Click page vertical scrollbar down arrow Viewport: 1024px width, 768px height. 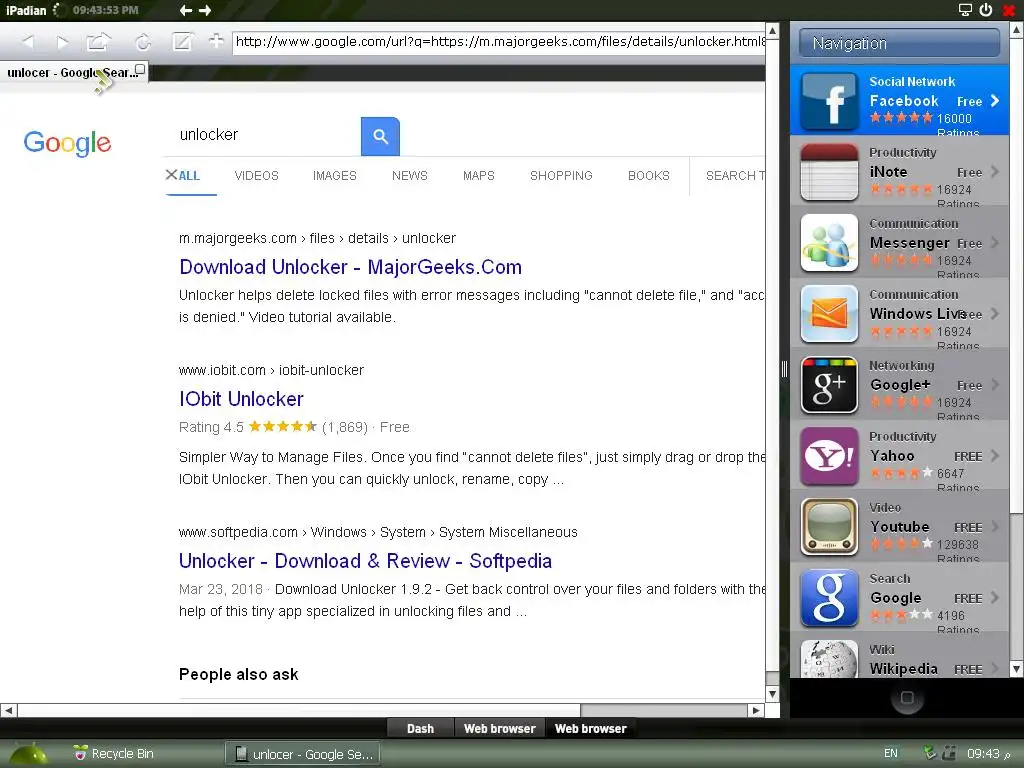pyautogui.click(x=773, y=694)
